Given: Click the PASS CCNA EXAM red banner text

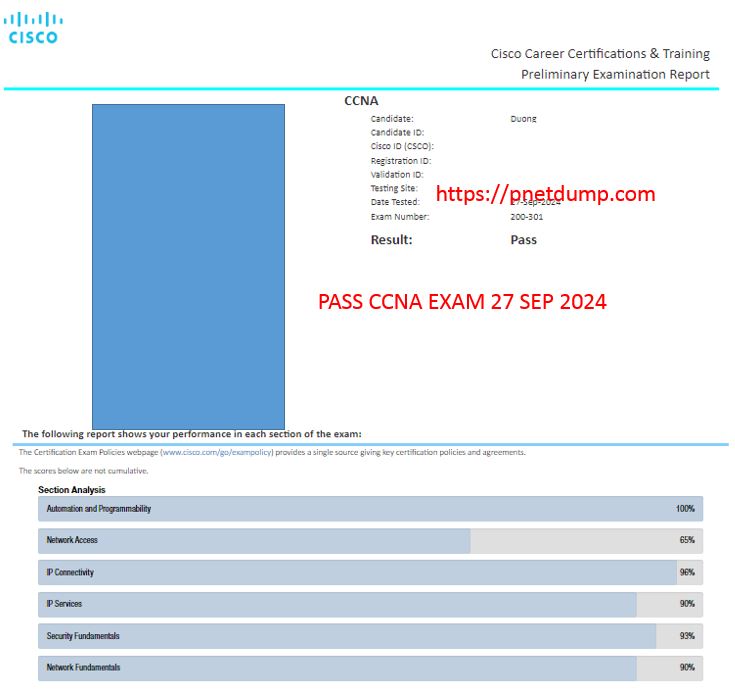Looking at the screenshot, I should (461, 301).
